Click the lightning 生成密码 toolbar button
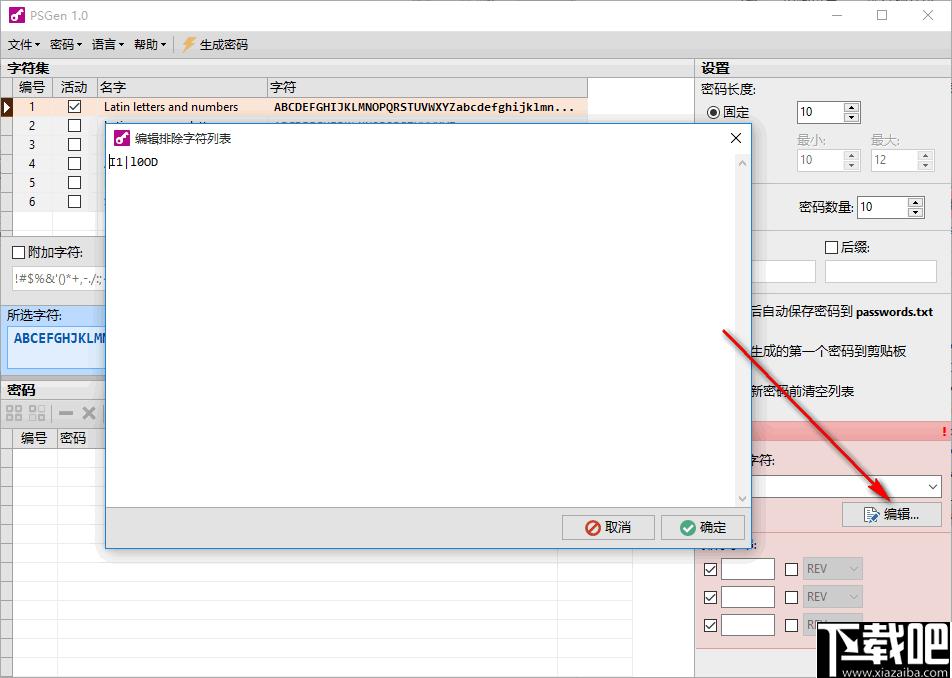Viewport: 952px width, 678px height. tap(215, 44)
